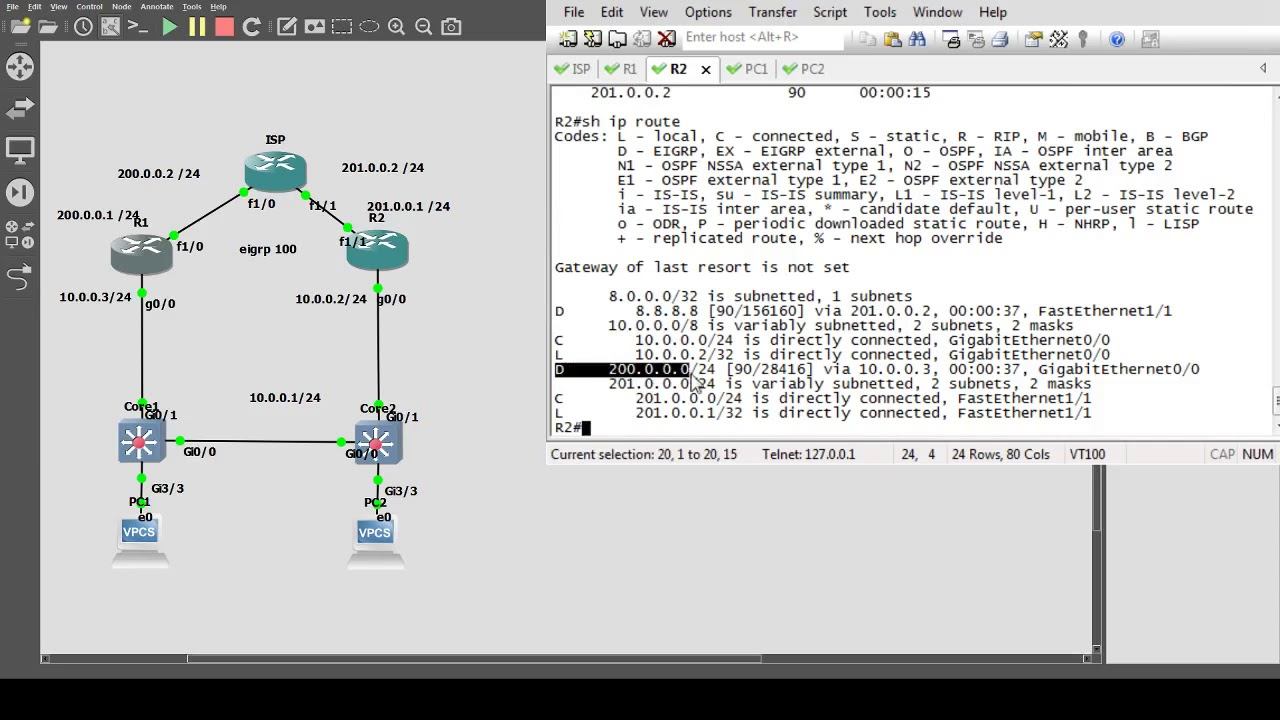Select R2 router on topology canvas
The width and height of the screenshot is (1280, 720).
(x=377, y=249)
